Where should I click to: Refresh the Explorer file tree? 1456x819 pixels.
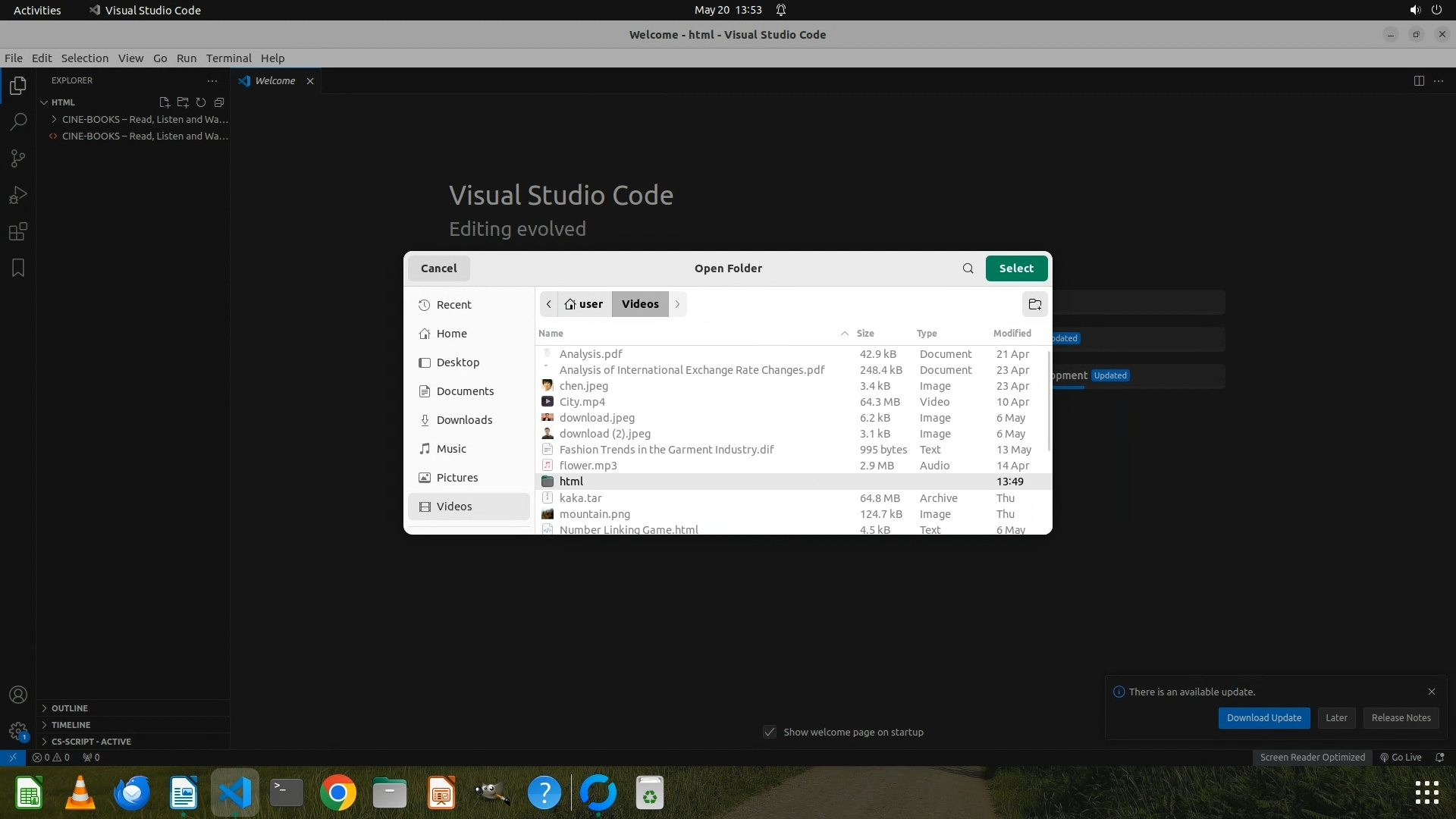(x=201, y=102)
